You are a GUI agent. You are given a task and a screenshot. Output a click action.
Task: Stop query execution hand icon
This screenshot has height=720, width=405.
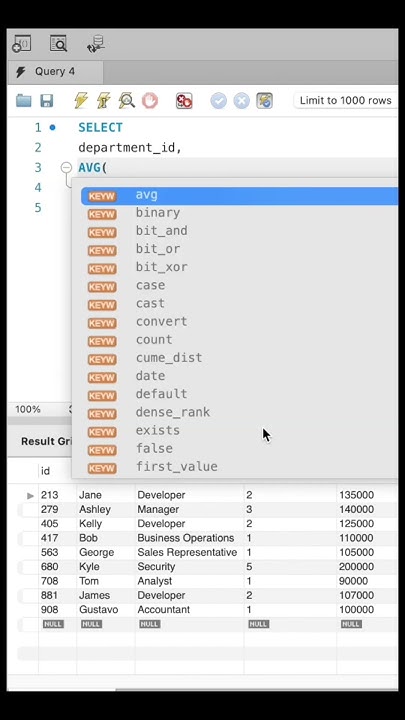pos(150,101)
